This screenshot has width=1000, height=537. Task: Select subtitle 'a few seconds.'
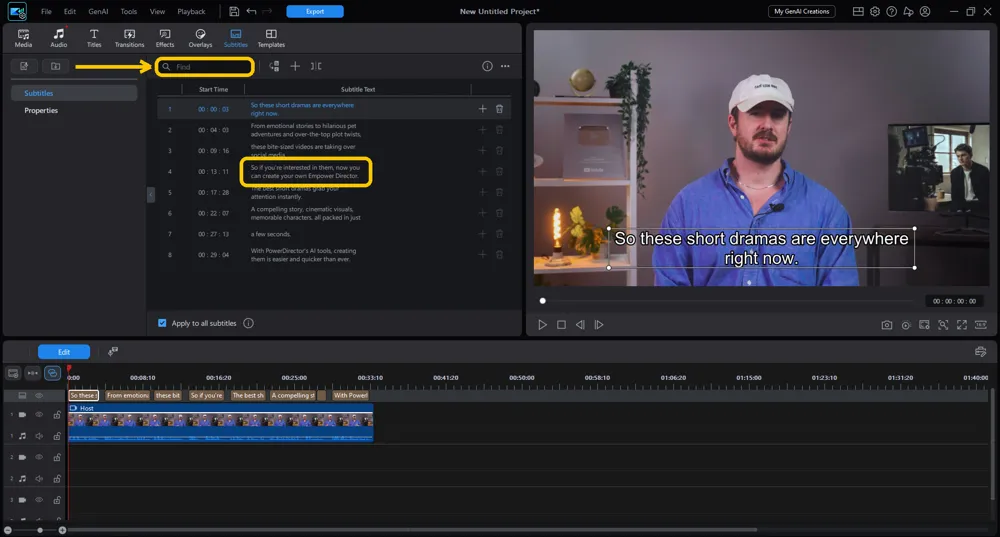click(x=270, y=234)
